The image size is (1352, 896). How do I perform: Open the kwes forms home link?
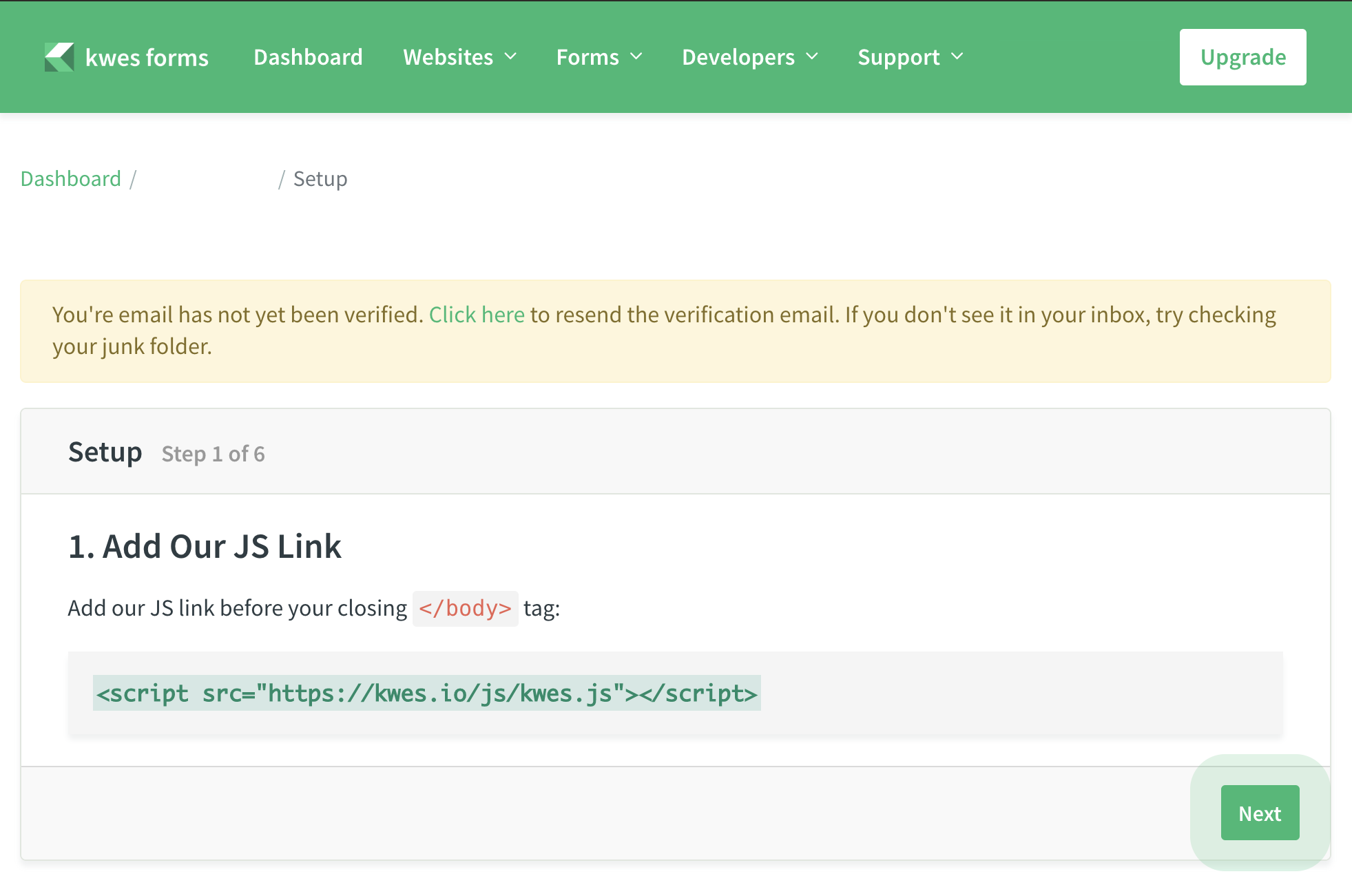tap(127, 57)
